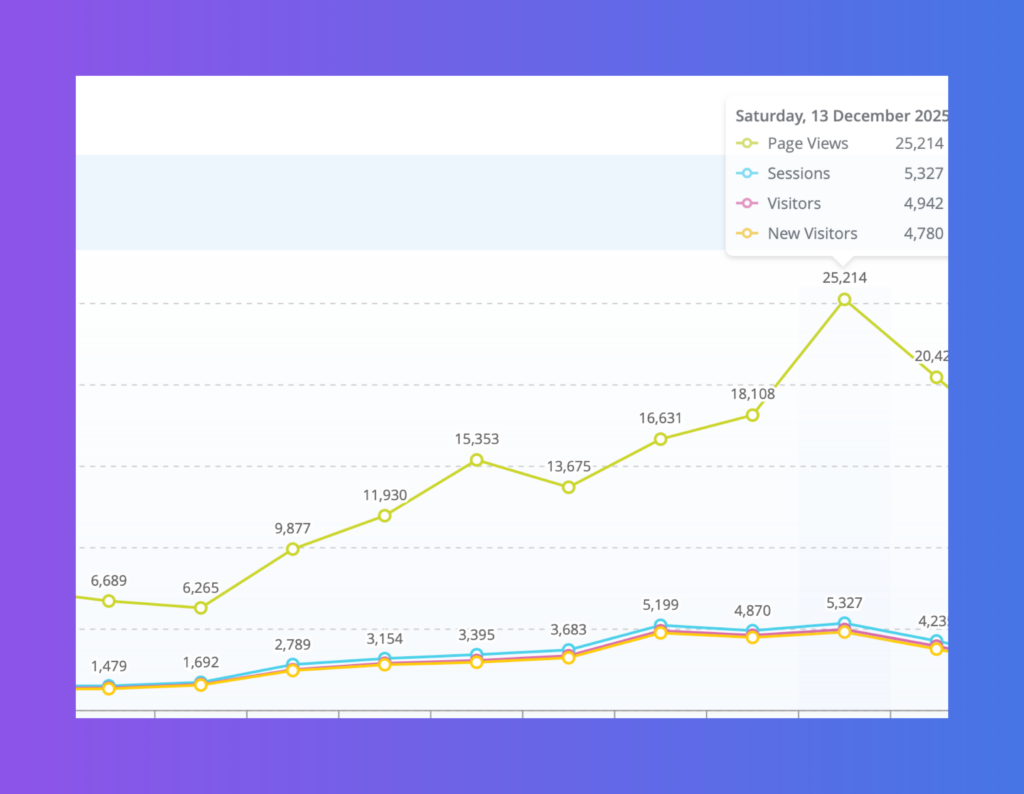This screenshot has width=1024, height=794.
Task: Click the 11,930 Page Views data point
Action: coord(385,516)
